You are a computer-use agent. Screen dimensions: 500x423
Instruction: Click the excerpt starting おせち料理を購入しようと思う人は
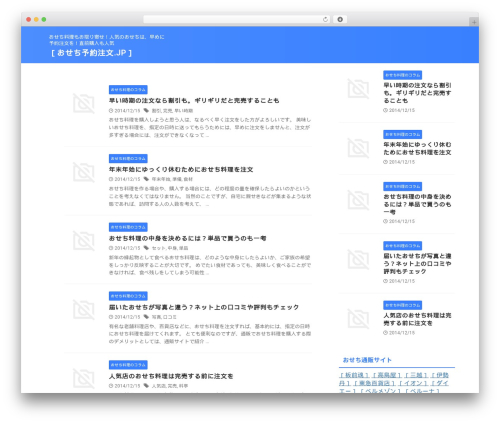coord(210,127)
